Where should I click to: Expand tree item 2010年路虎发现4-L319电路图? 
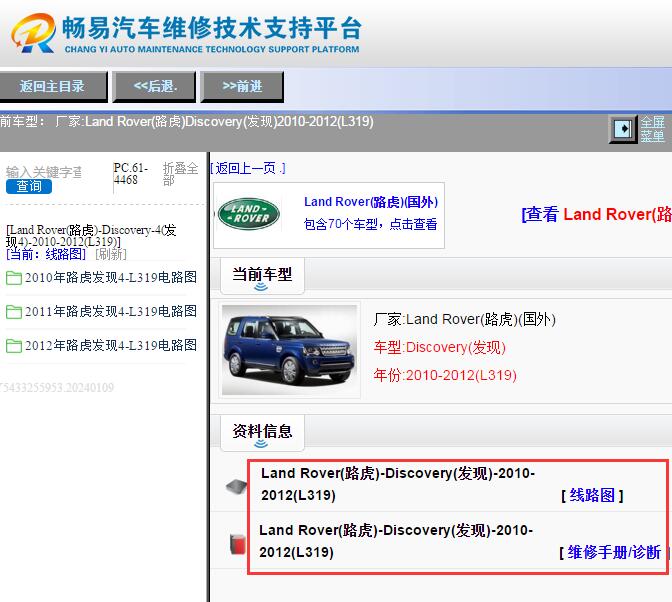(x=111, y=278)
